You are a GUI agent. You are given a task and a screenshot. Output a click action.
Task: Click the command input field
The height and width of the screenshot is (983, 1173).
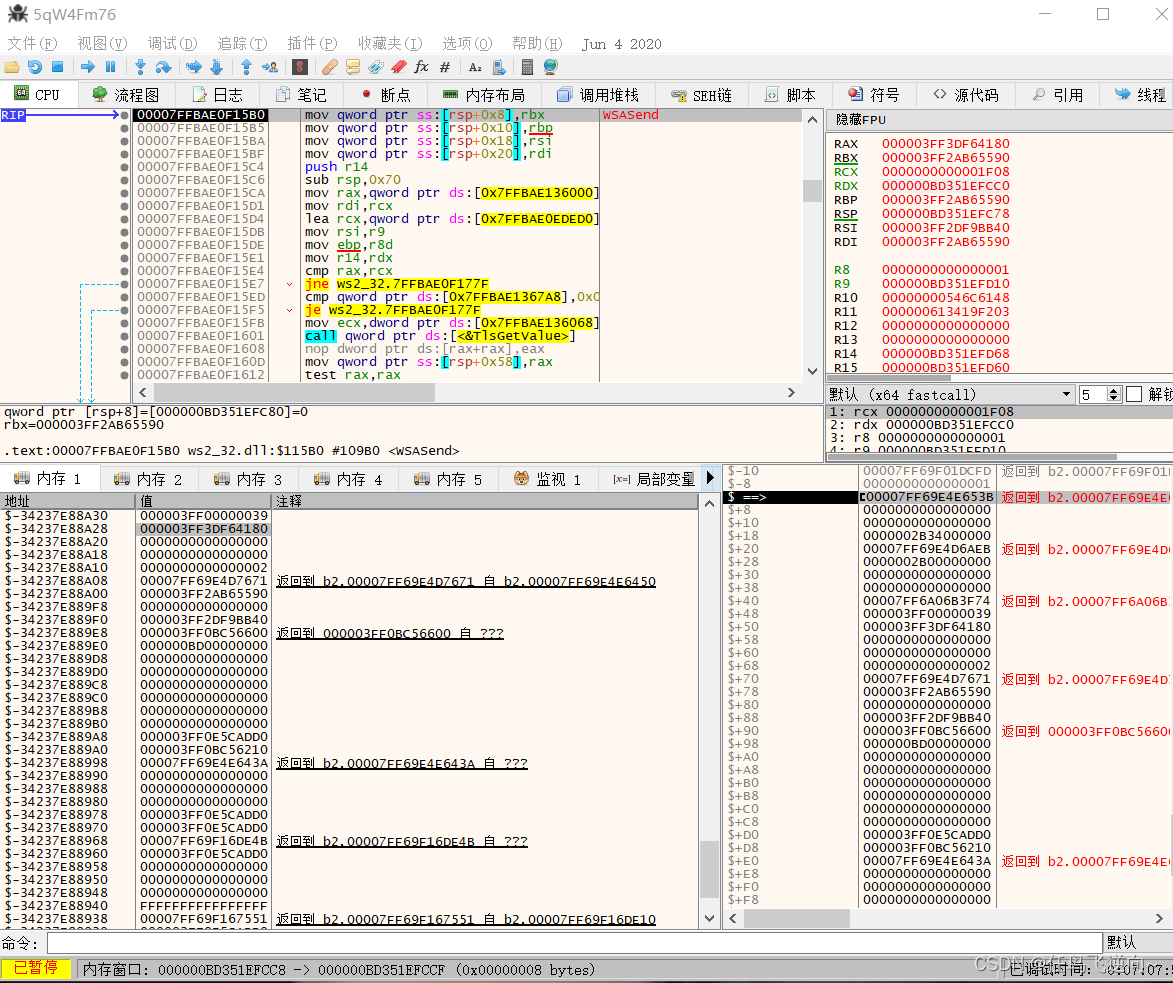[575, 943]
